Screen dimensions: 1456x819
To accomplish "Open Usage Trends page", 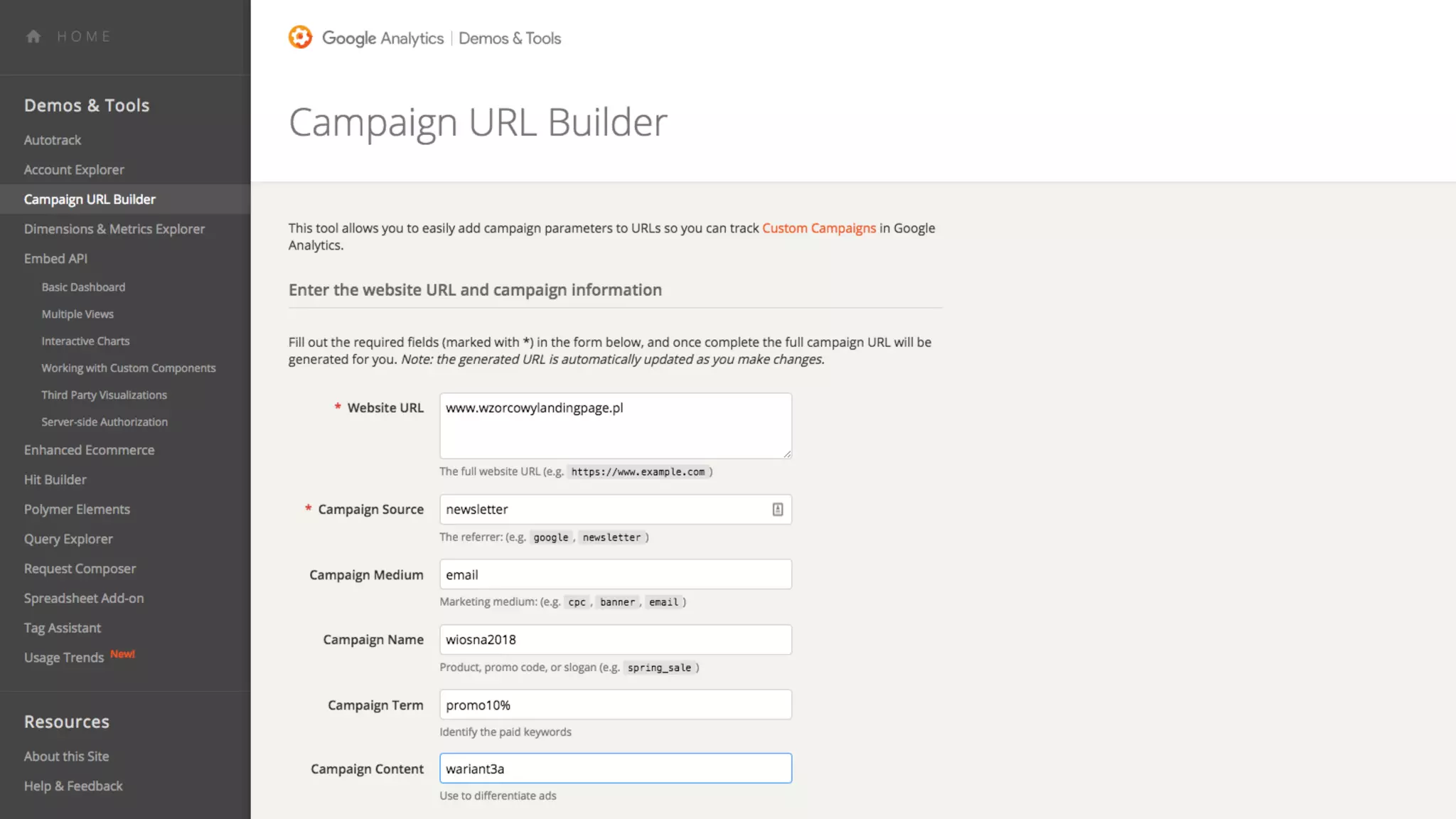I will click(x=64, y=658).
